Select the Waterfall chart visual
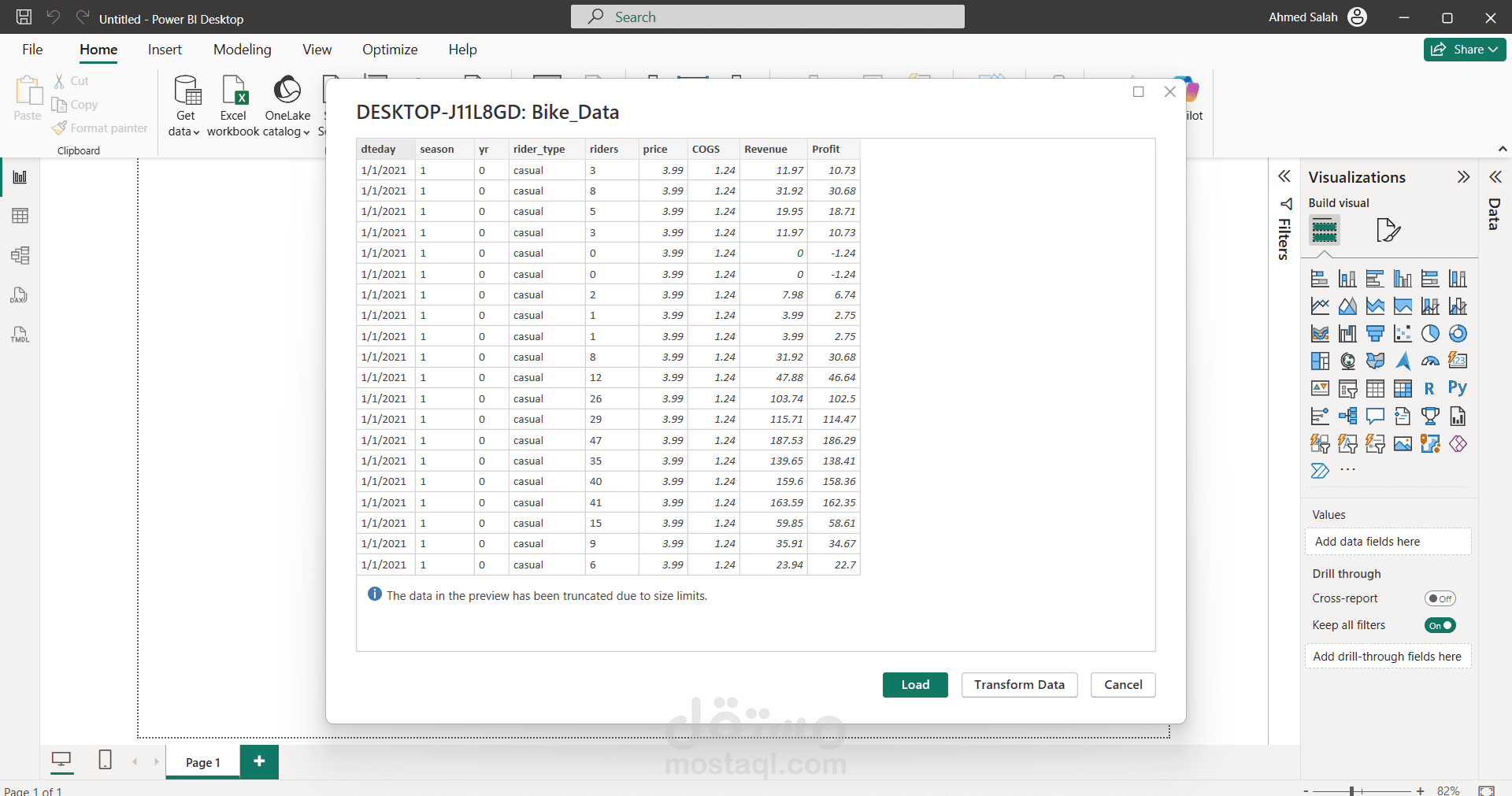 pos(1347,334)
